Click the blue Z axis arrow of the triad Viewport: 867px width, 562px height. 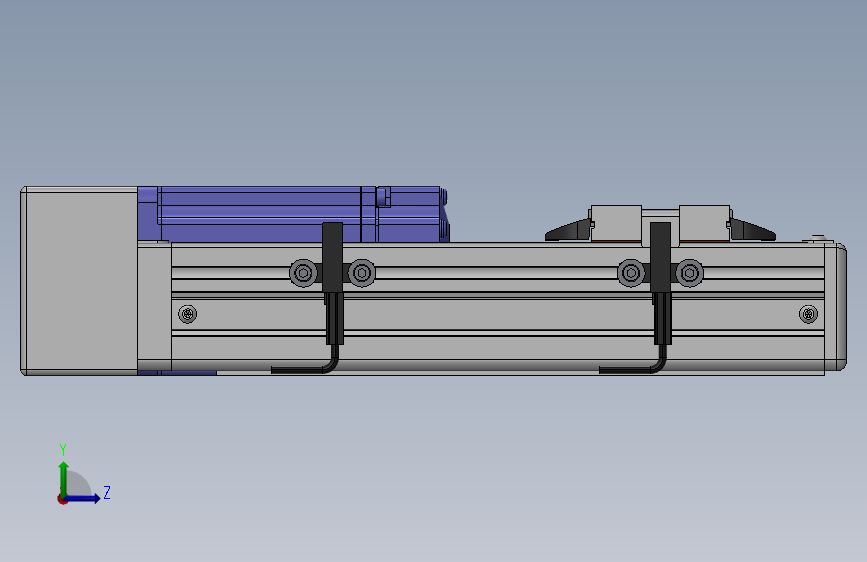coord(83,498)
